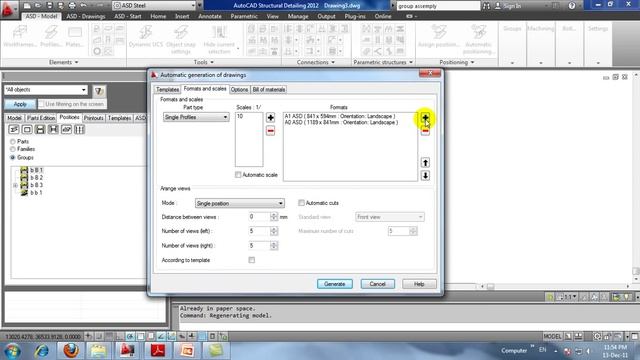The image size is (640, 360).
Task: Open the Annotate ribbon tab
Action: click(x=210, y=16)
